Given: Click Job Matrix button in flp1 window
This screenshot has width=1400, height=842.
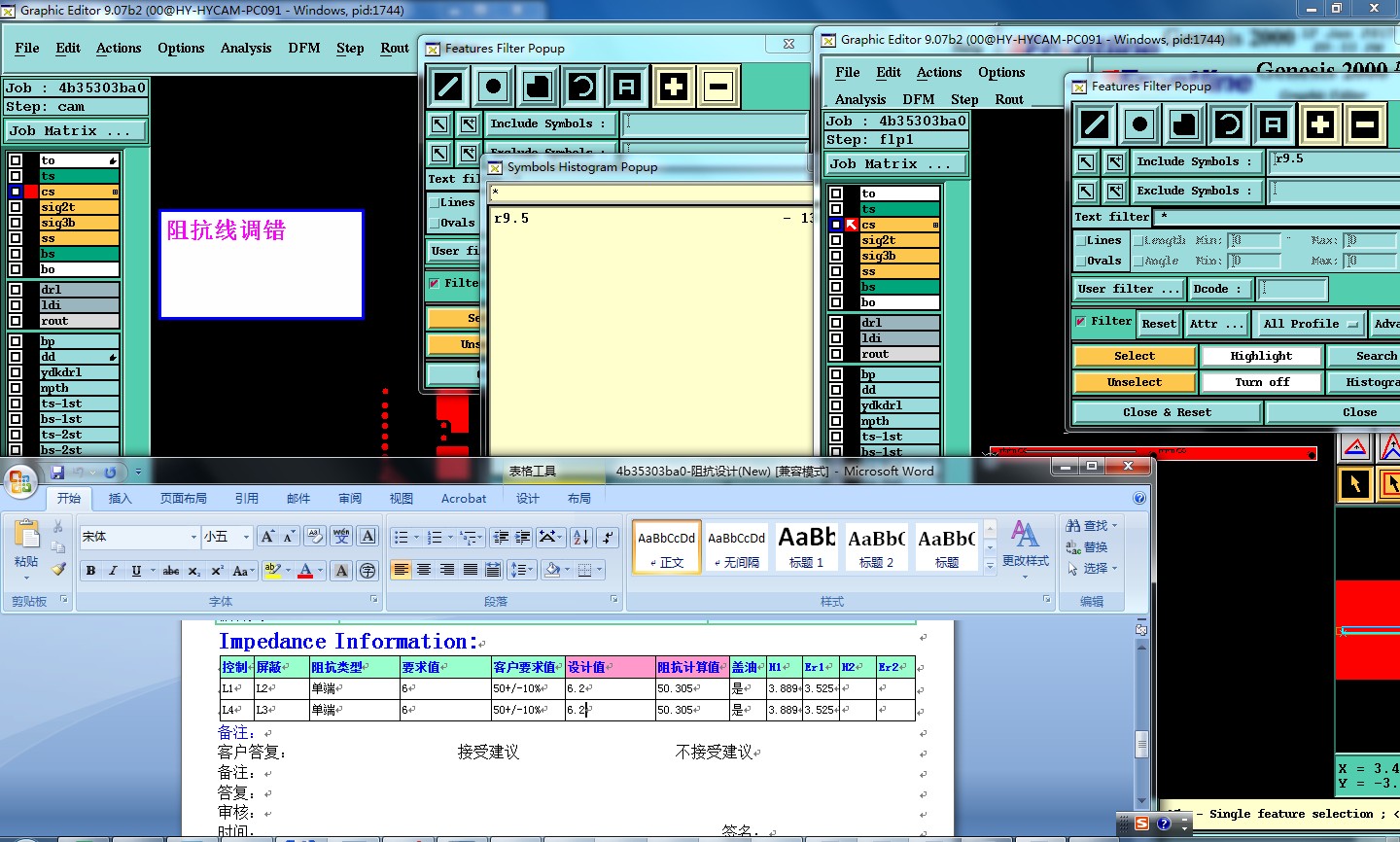Looking at the screenshot, I should (x=895, y=164).
